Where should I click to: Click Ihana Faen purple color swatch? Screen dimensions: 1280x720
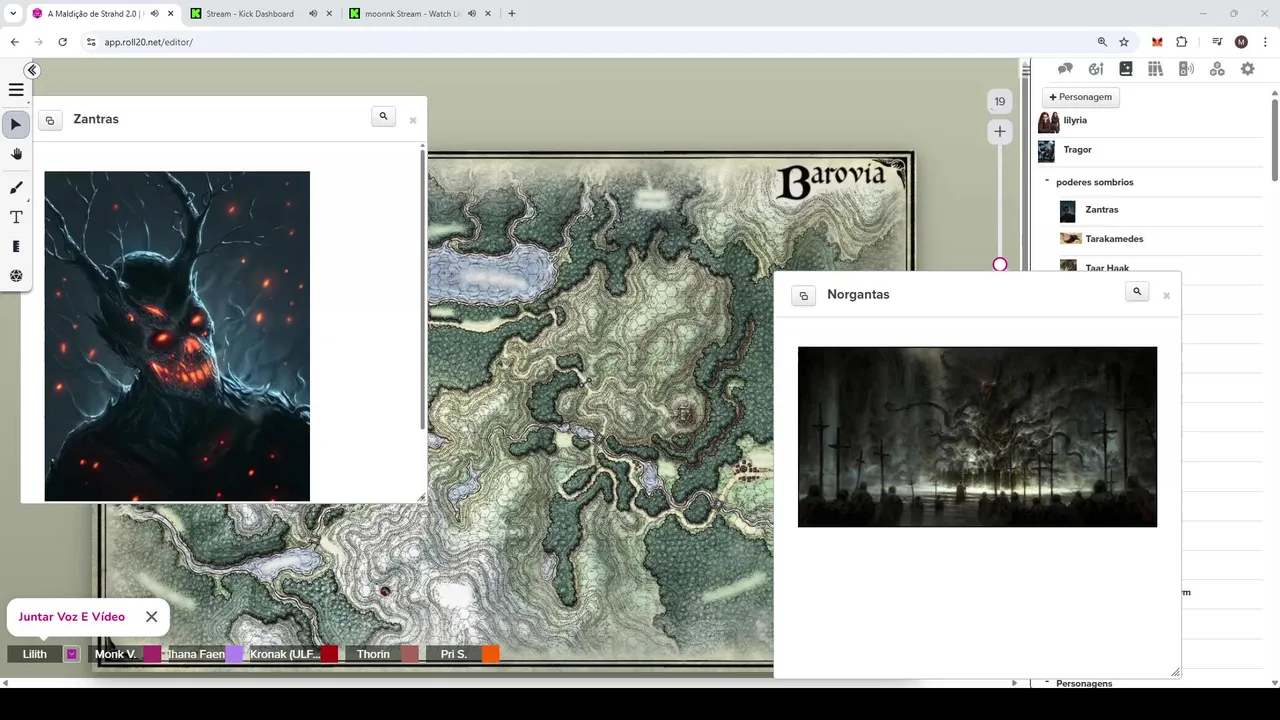point(234,654)
